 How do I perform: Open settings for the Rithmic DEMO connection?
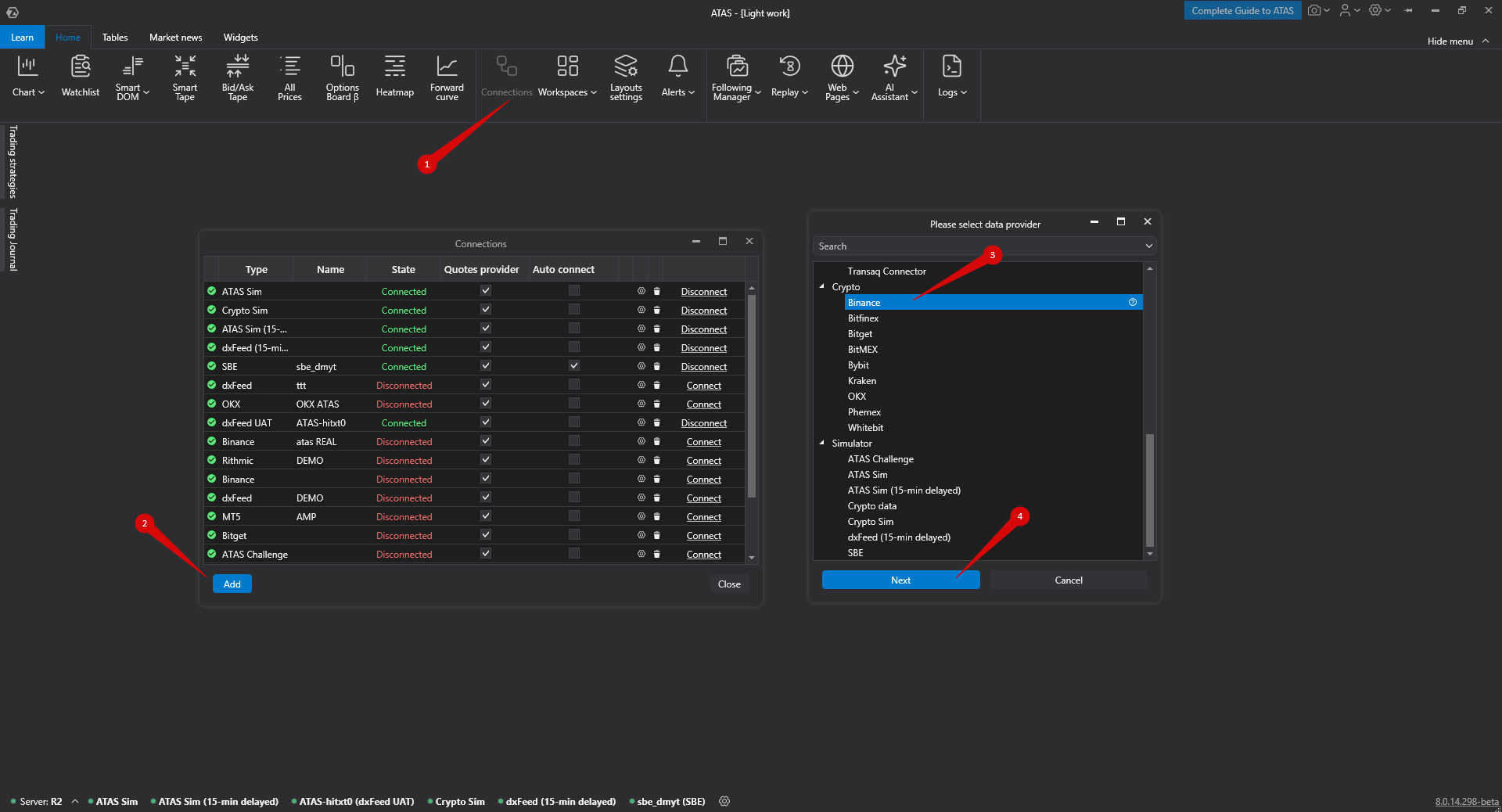click(641, 460)
